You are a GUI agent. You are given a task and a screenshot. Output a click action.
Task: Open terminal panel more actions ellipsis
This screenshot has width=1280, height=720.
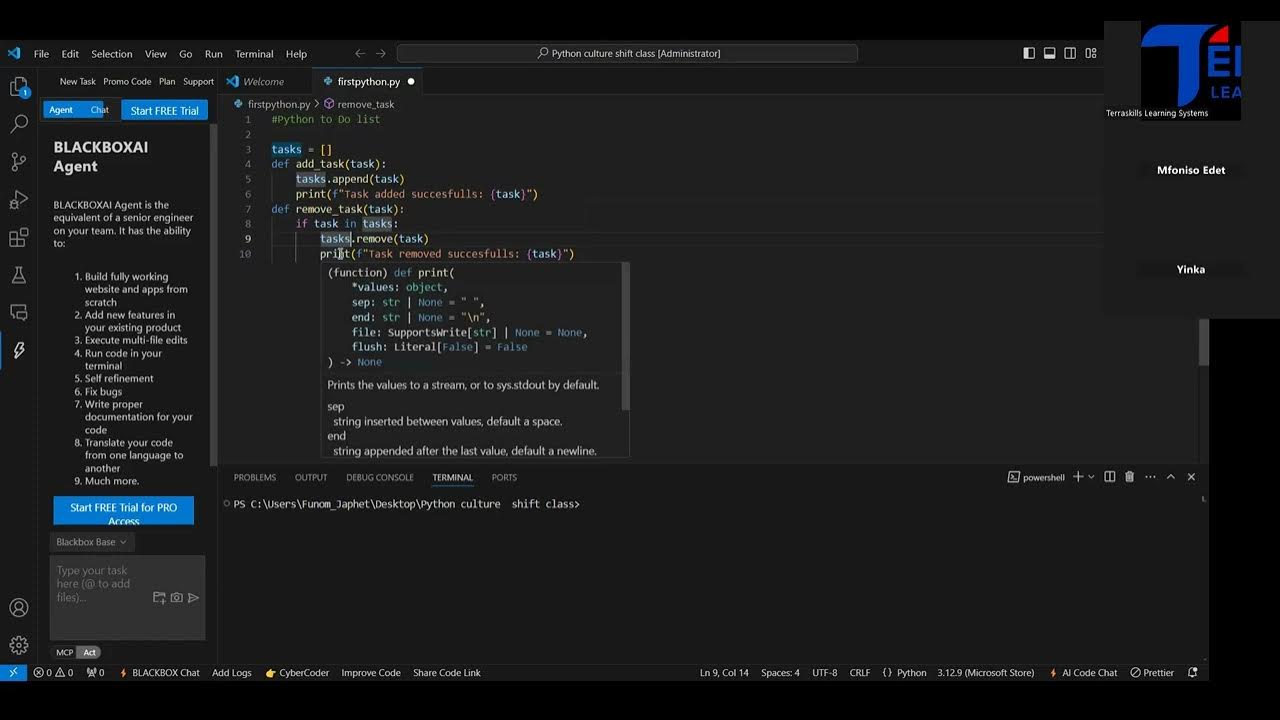tap(1150, 477)
